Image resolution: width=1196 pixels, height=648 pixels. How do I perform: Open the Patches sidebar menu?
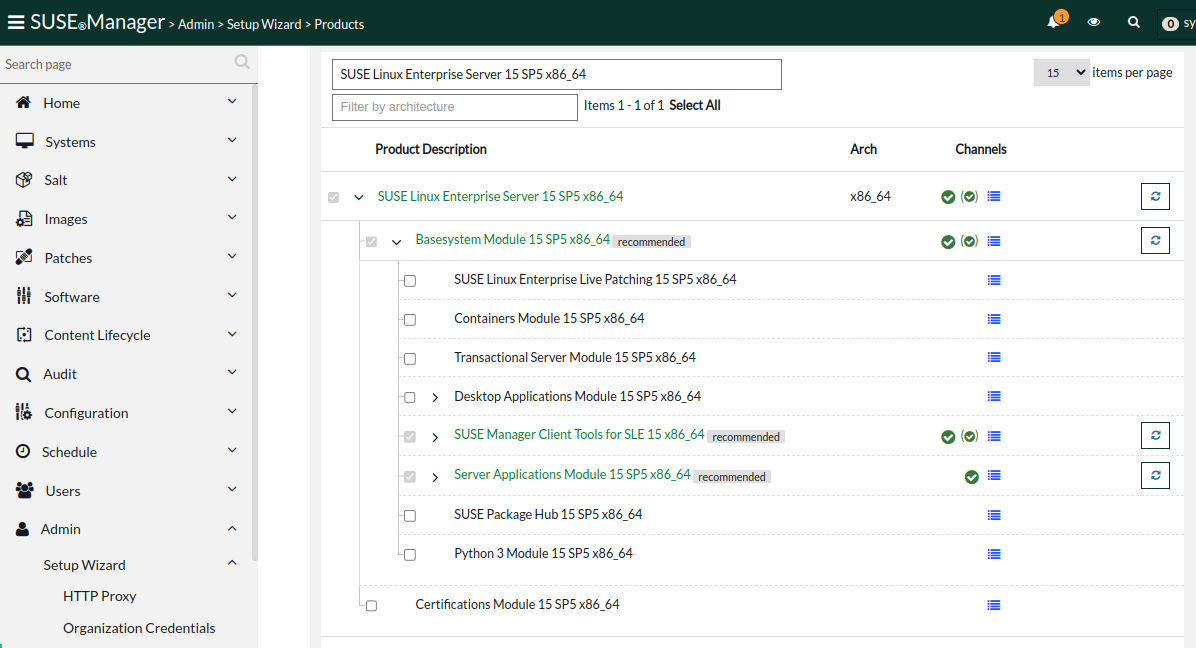(68, 258)
